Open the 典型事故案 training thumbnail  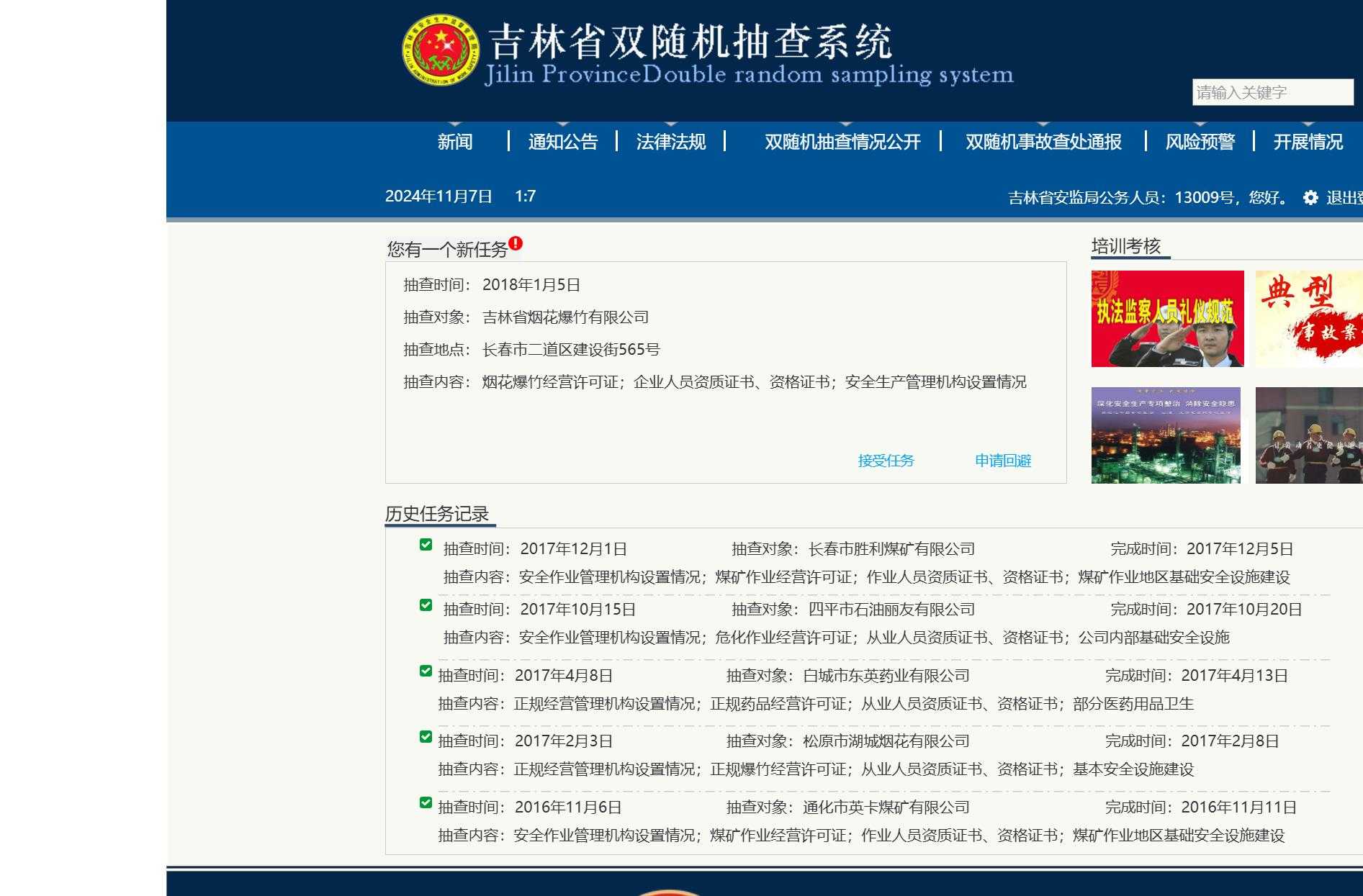tap(1308, 317)
